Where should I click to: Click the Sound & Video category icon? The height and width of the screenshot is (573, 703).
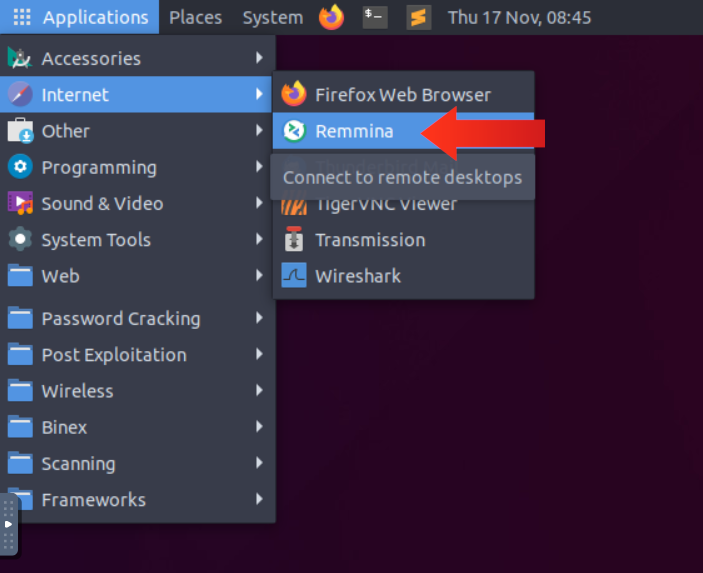tap(21, 204)
